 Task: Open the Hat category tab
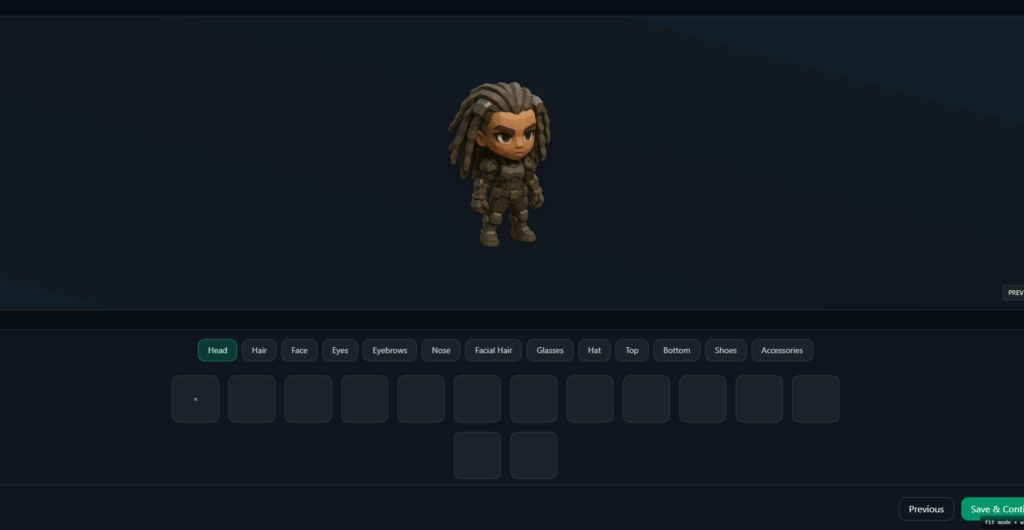tap(594, 351)
